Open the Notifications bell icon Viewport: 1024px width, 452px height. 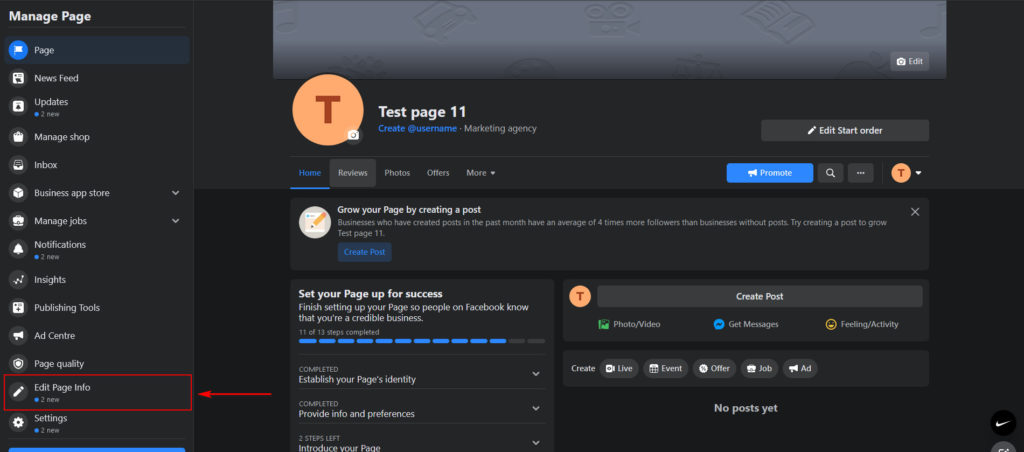pyautogui.click(x=18, y=249)
